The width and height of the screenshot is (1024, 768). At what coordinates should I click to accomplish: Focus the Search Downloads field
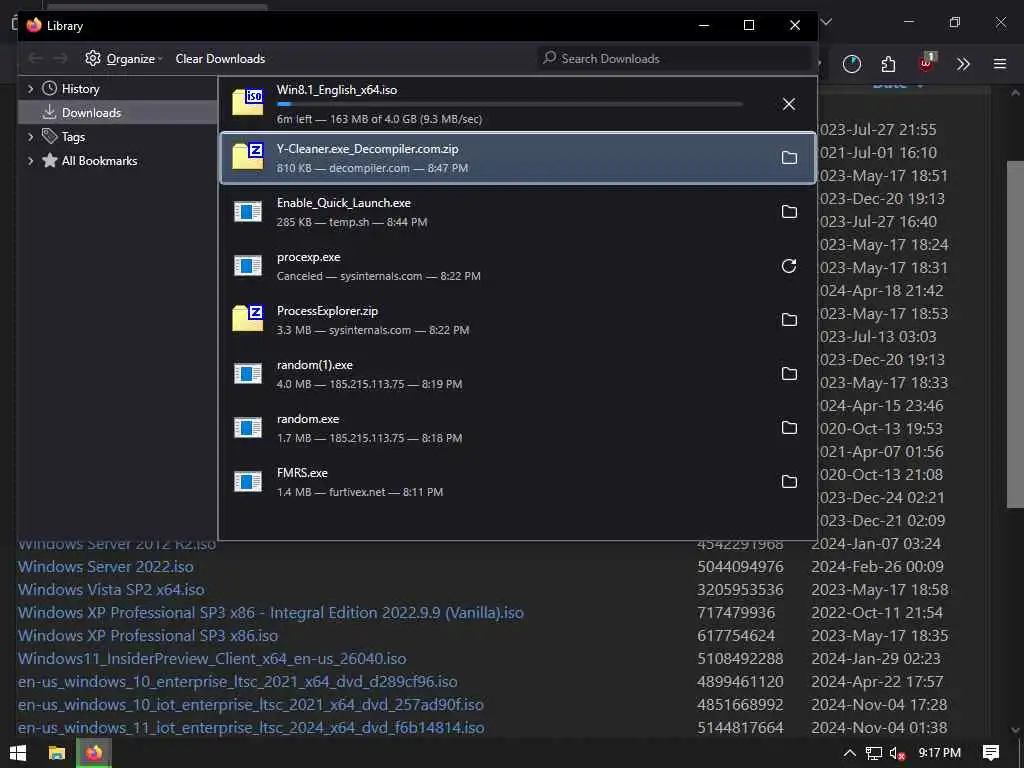pos(674,59)
